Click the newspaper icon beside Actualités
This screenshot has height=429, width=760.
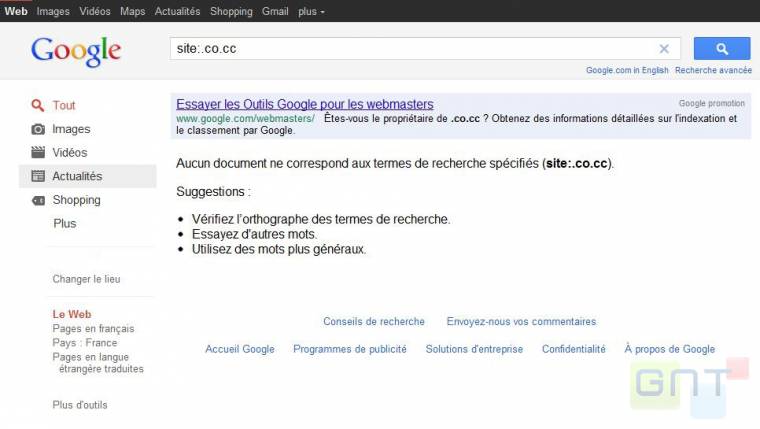coord(38,176)
